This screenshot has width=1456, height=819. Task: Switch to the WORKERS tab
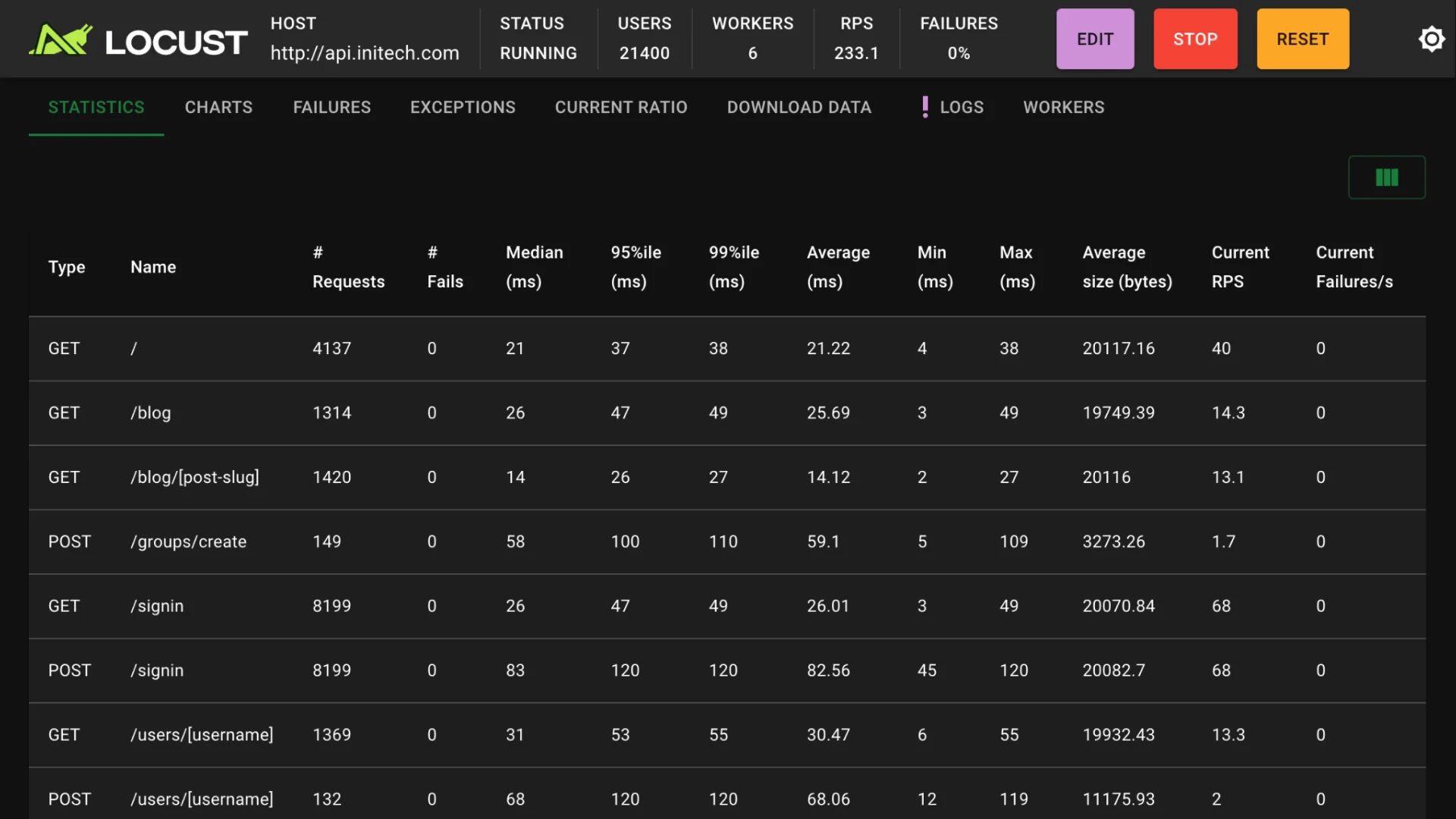[x=1064, y=107]
